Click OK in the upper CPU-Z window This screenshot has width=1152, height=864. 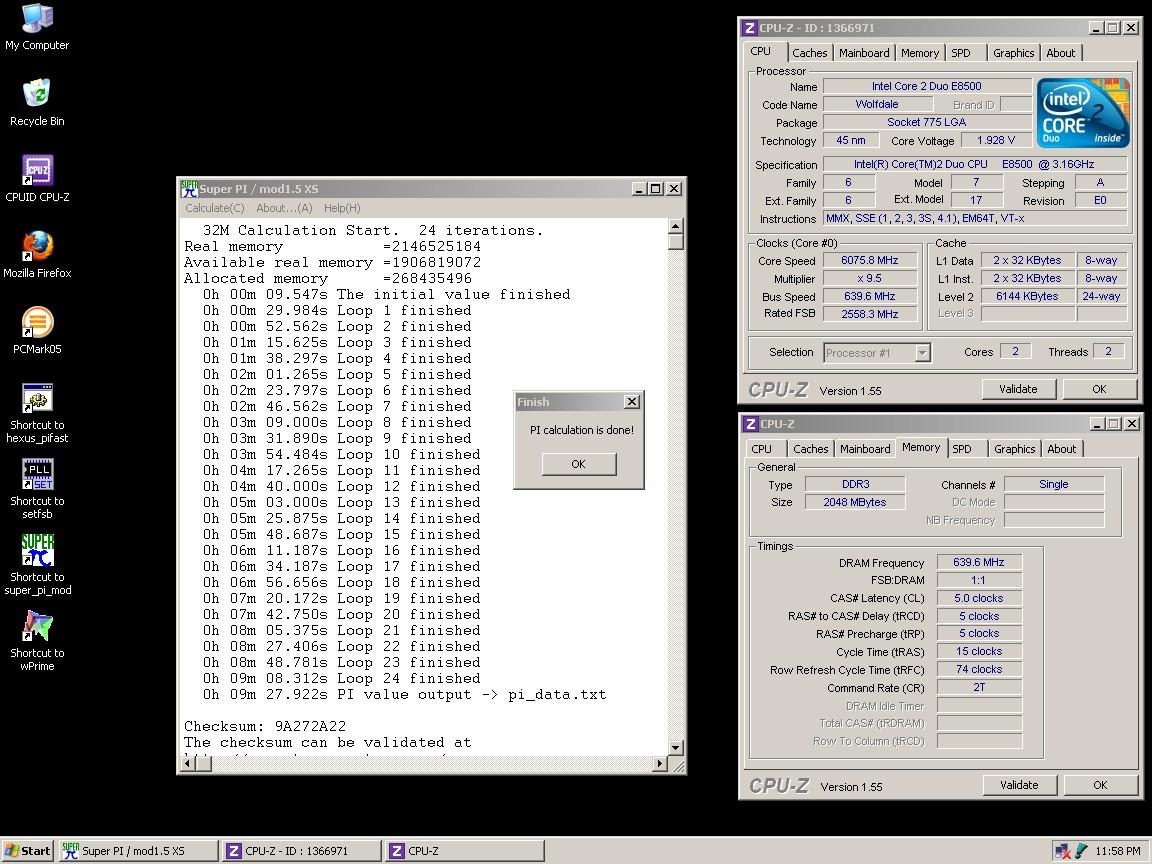point(1099,389)
